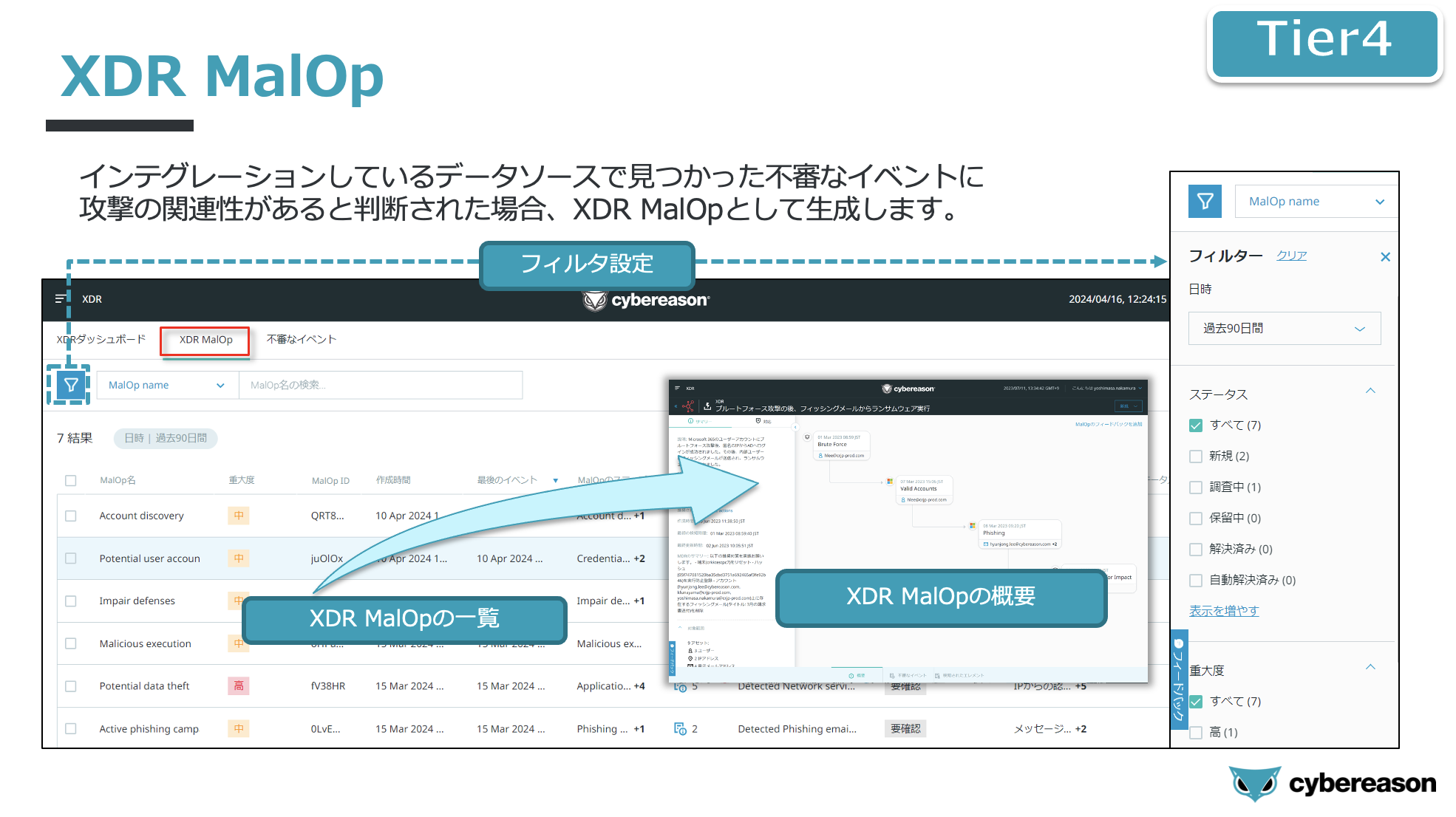The width and height of the screenshot is (1456, 817).
Task: Click the 表示を増やす link
Action: click(x=1223, y=611)
